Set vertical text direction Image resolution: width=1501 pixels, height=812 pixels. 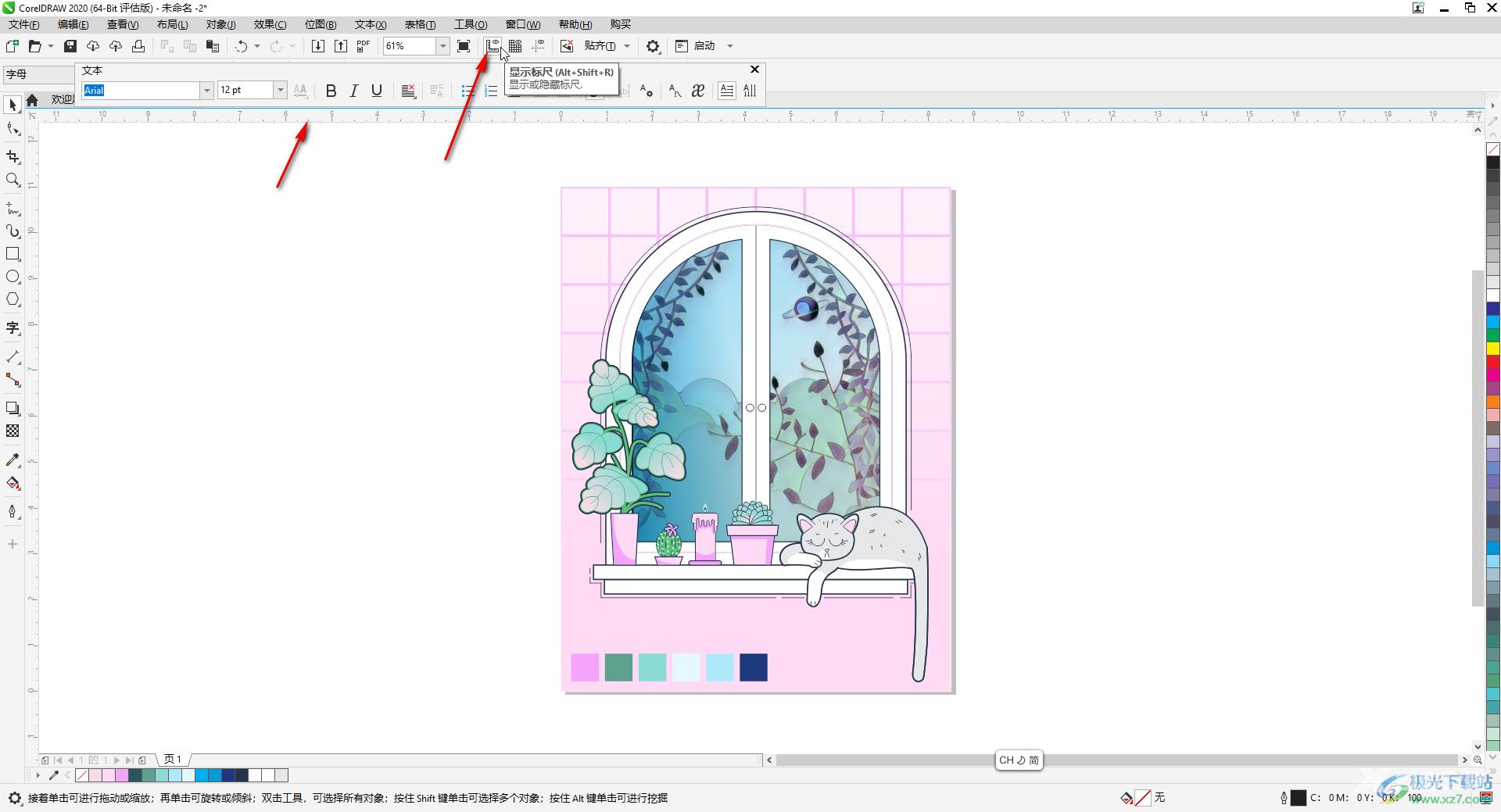click(x=750, y=91)
